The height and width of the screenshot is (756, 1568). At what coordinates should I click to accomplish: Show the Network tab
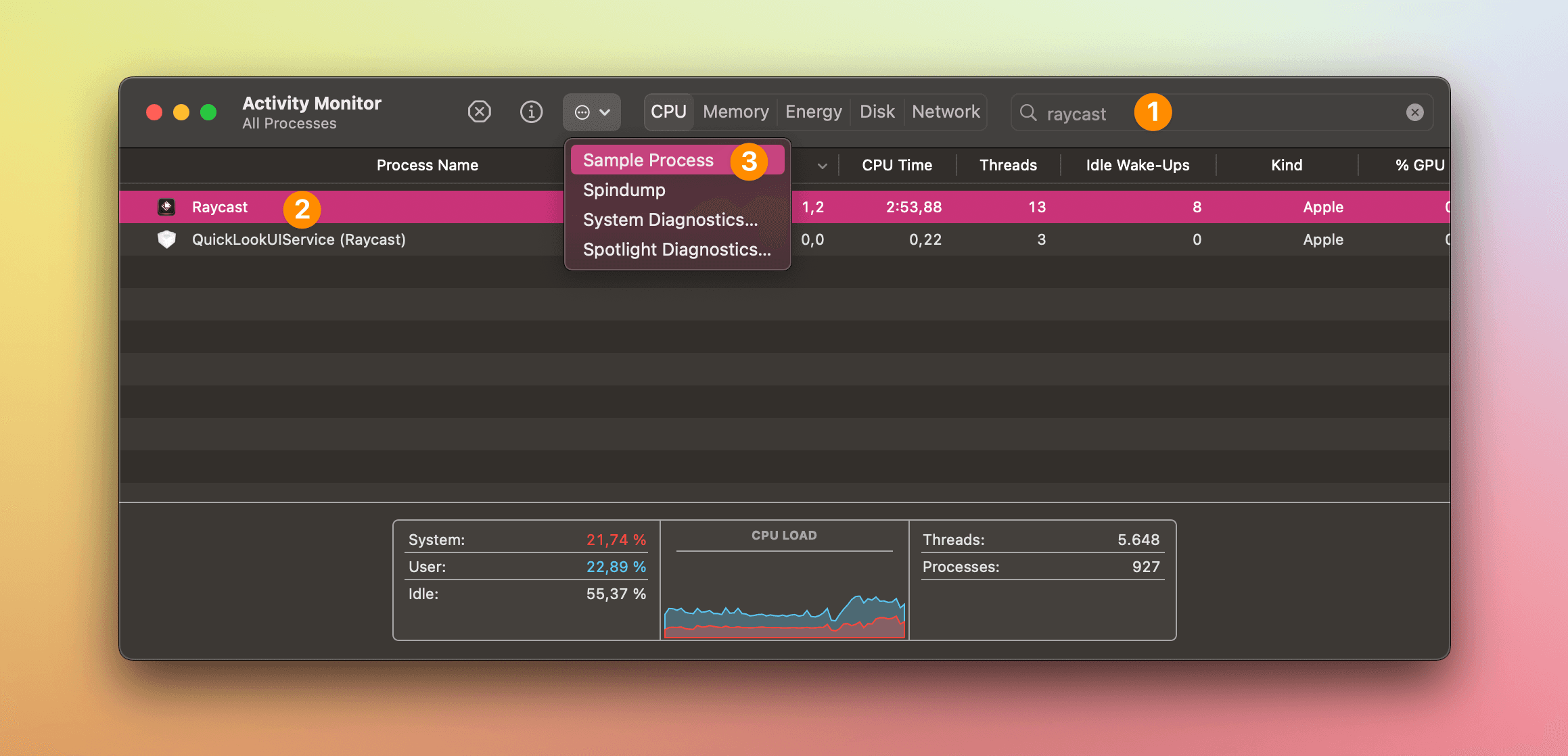(945, 112)
